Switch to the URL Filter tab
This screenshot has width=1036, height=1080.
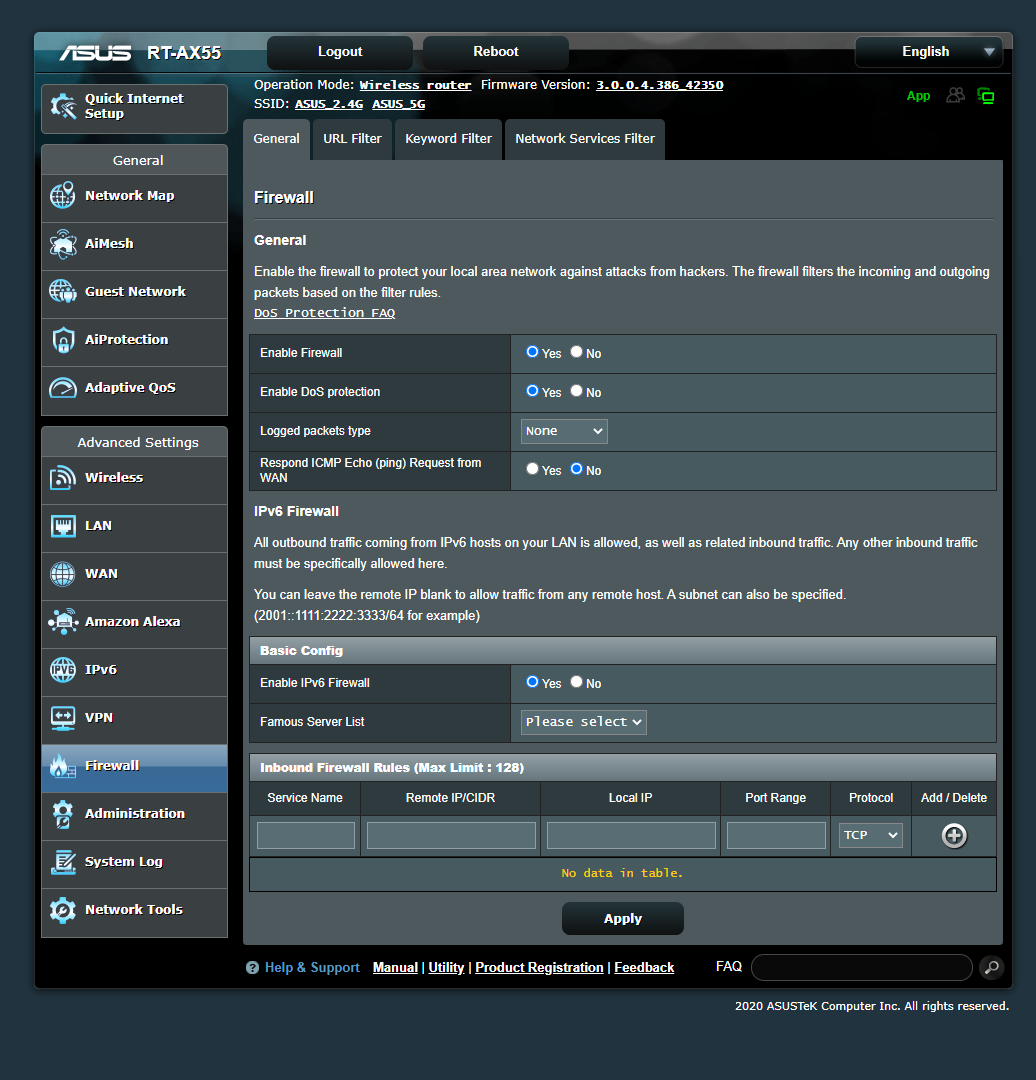(352, 139)
